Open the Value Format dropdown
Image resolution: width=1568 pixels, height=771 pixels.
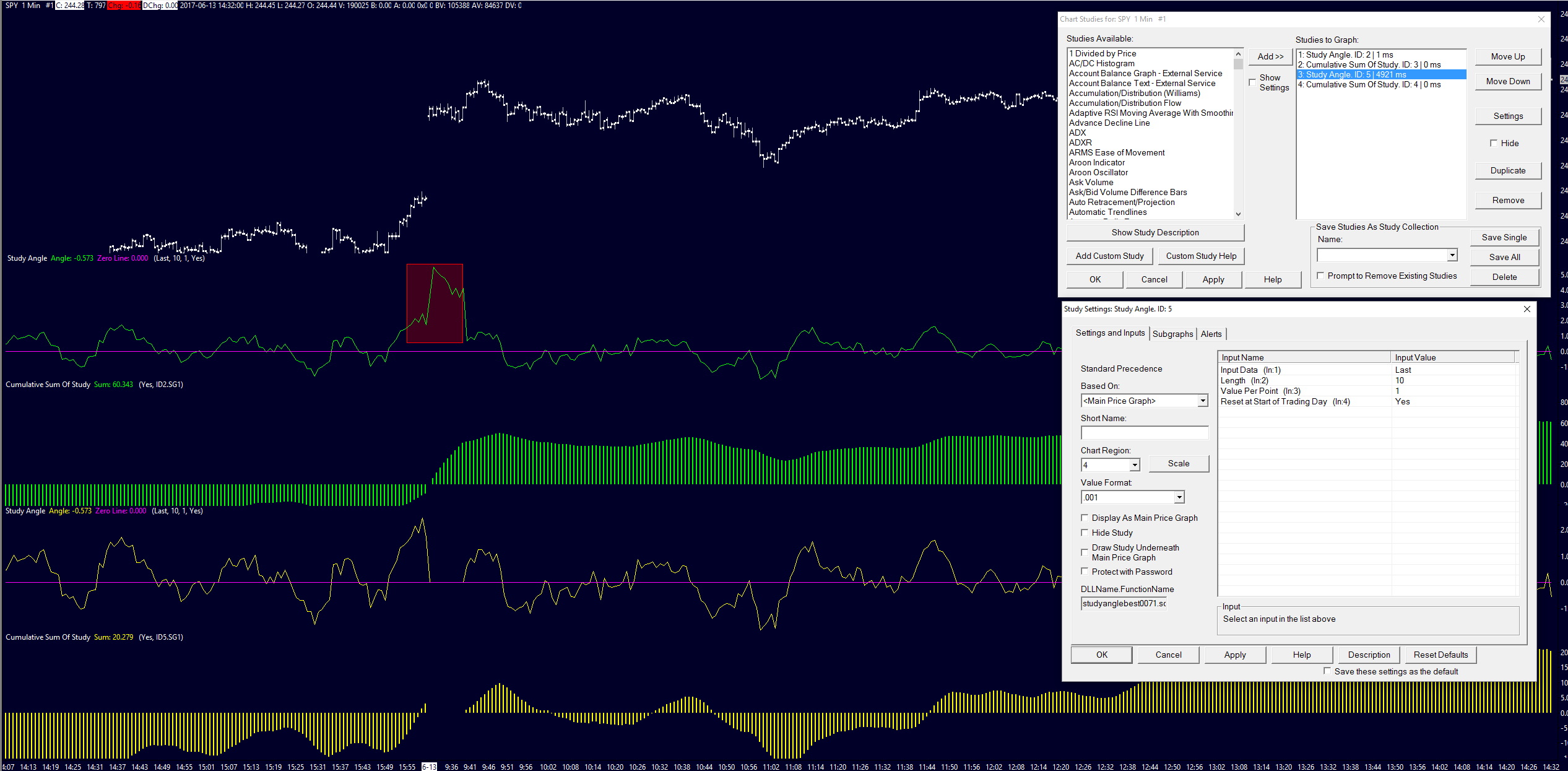[1179, 497]
